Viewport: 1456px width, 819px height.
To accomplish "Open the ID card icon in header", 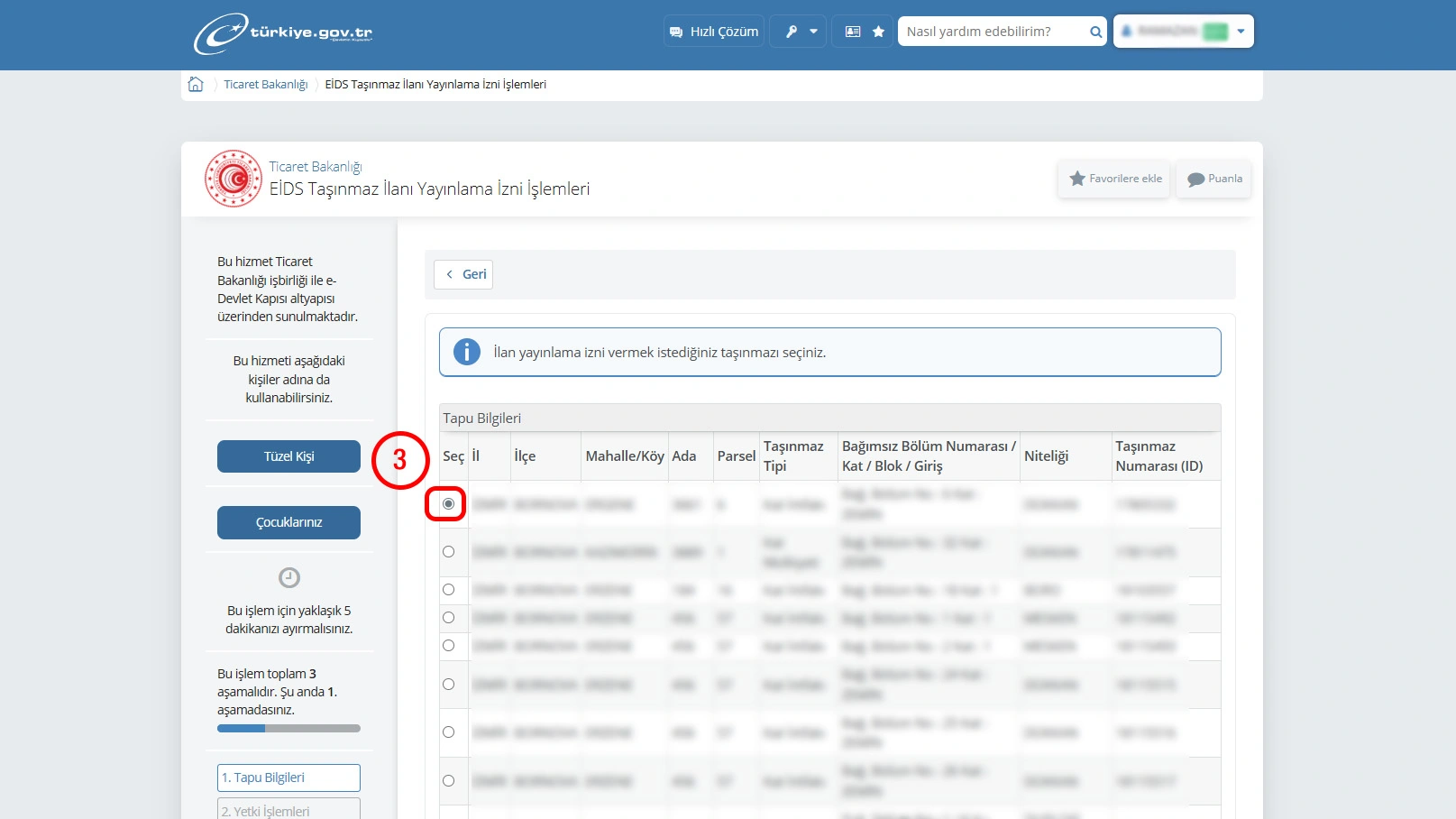I will click(x=852, y=32).
